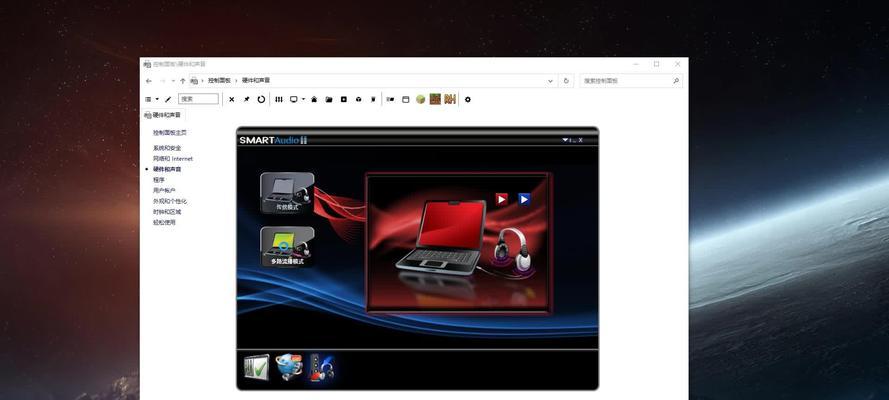
Task: Click the headphone-shaped icon in toolbar
Action: click(x=358, y=99)
